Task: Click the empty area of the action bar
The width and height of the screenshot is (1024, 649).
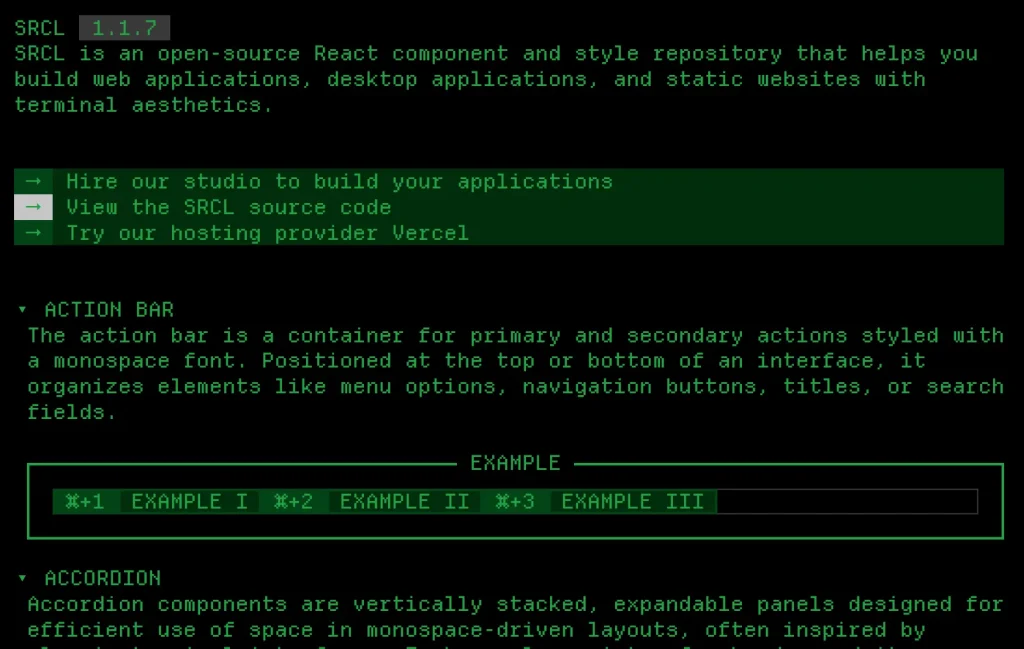Action: tap(846, 501)
